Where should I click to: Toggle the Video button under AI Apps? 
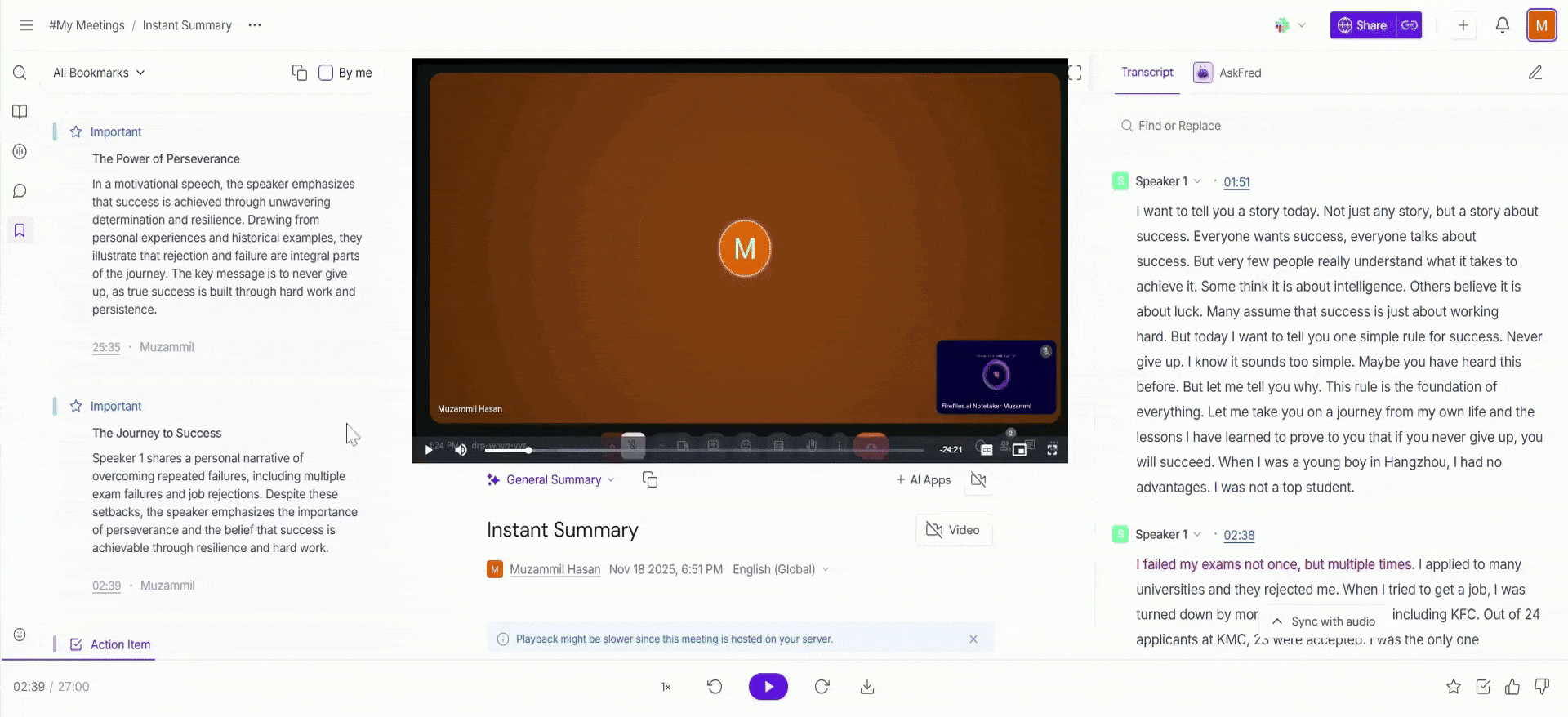953,530
